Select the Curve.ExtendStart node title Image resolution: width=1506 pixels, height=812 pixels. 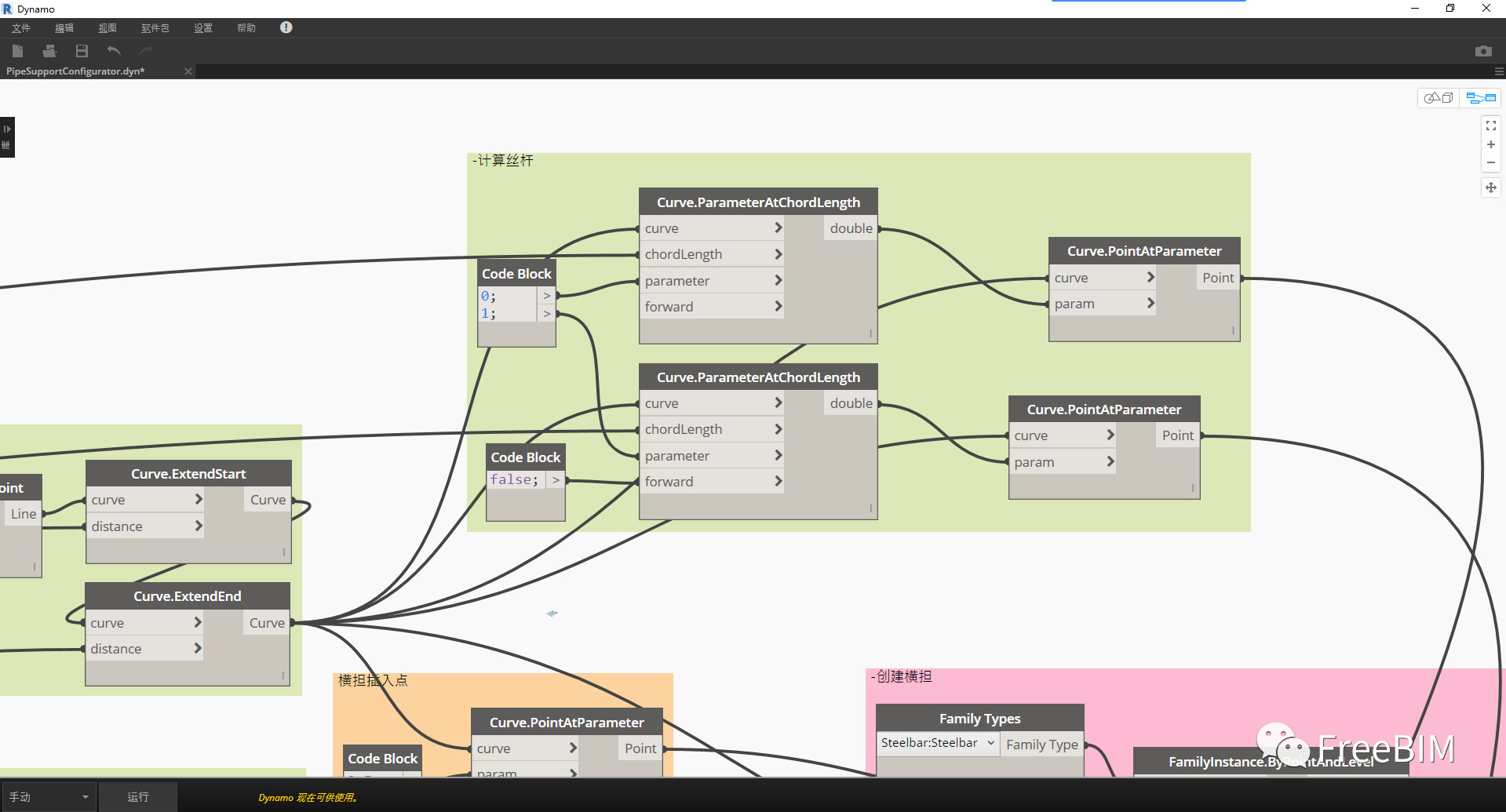188,474
